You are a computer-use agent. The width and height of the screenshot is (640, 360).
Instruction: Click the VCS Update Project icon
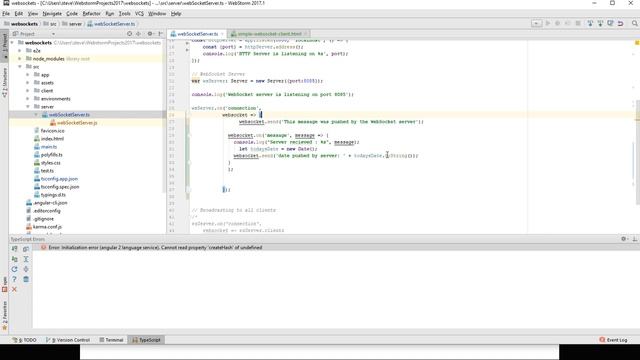coord(590,24)
